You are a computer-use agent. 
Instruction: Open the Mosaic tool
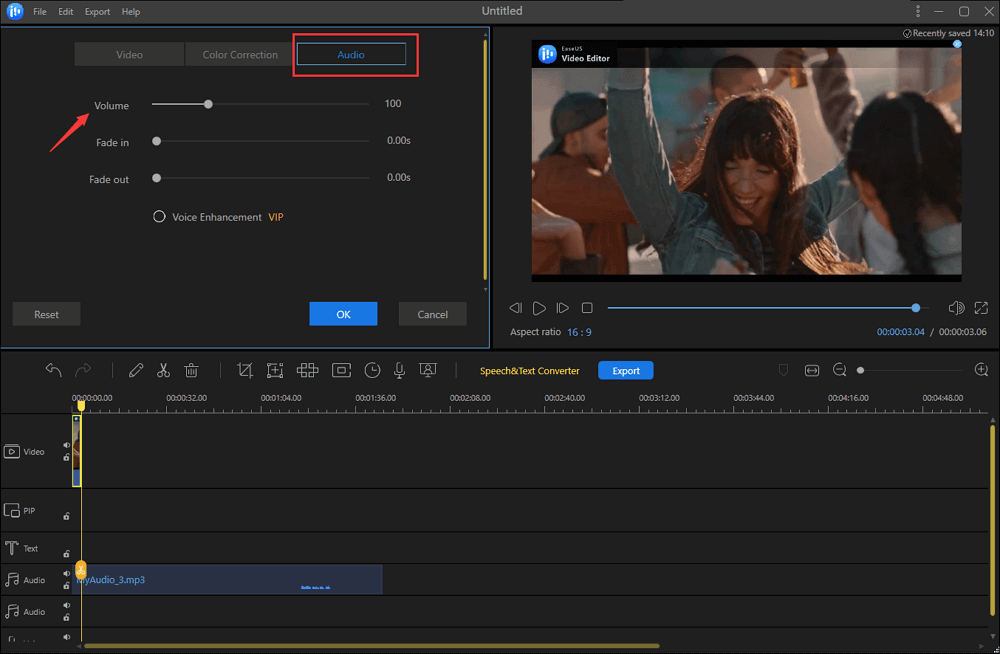pyautogui.click(x=308, y=370)
